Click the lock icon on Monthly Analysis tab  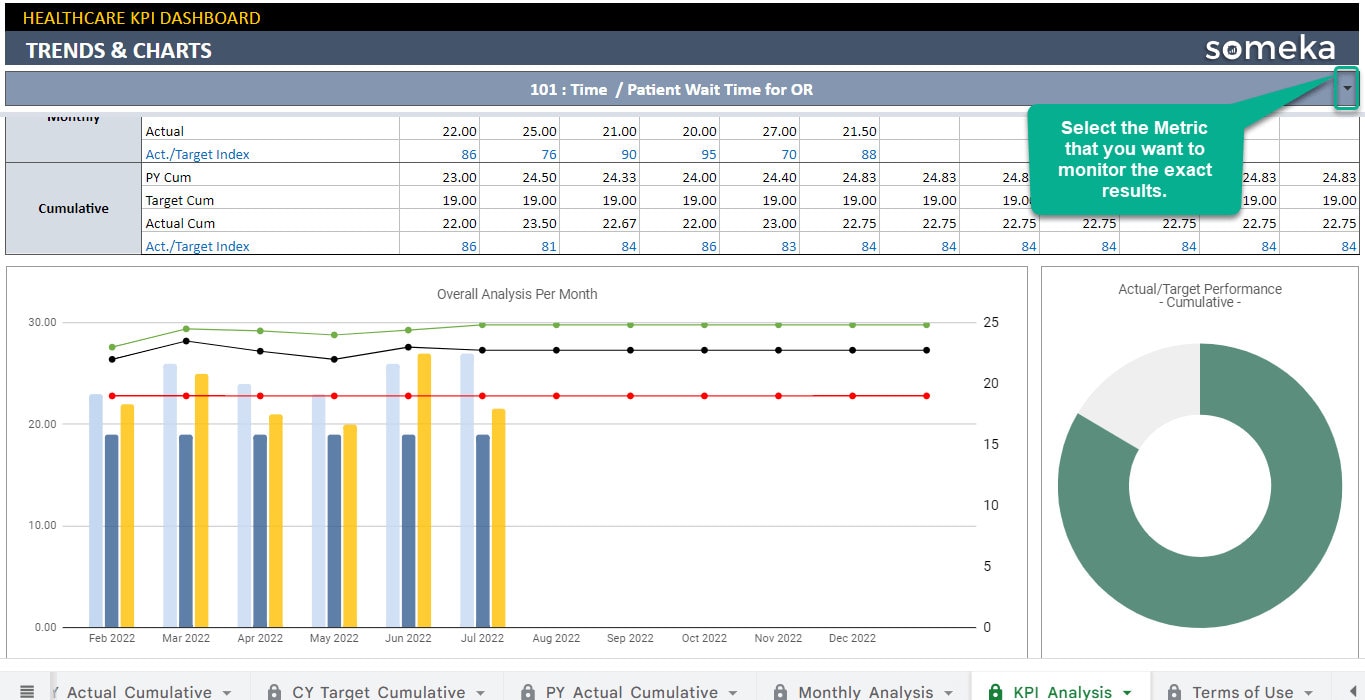(781, 691)
